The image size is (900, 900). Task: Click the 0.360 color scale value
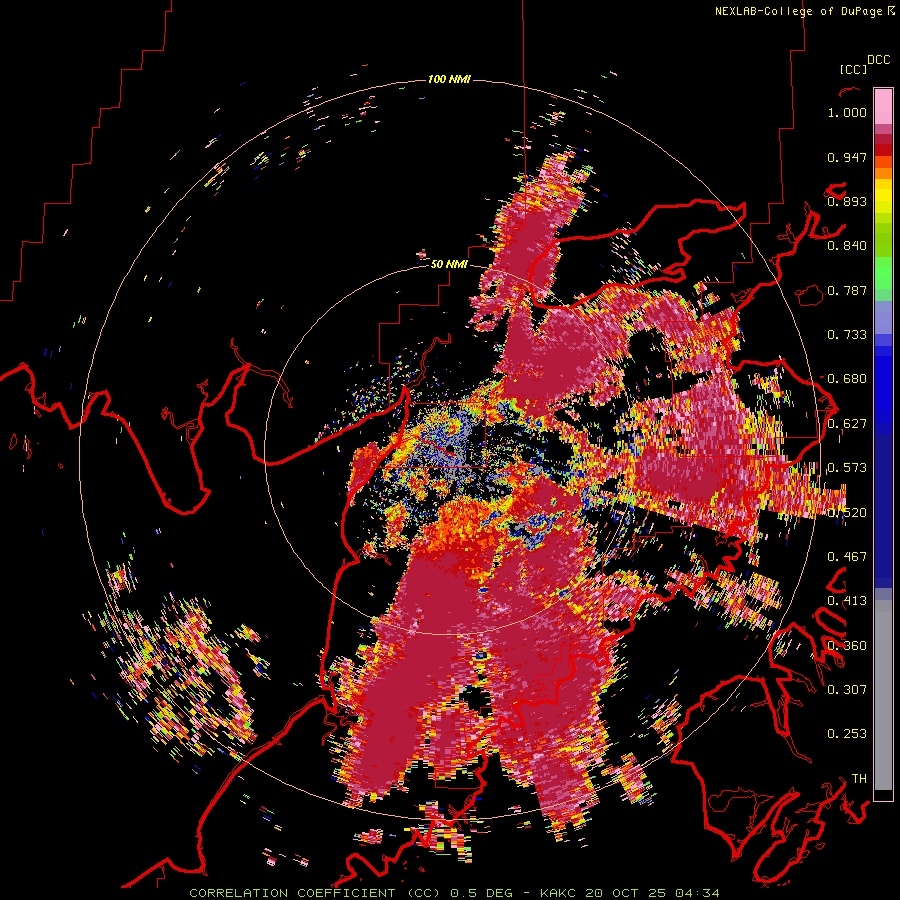(x=847, y=646)
